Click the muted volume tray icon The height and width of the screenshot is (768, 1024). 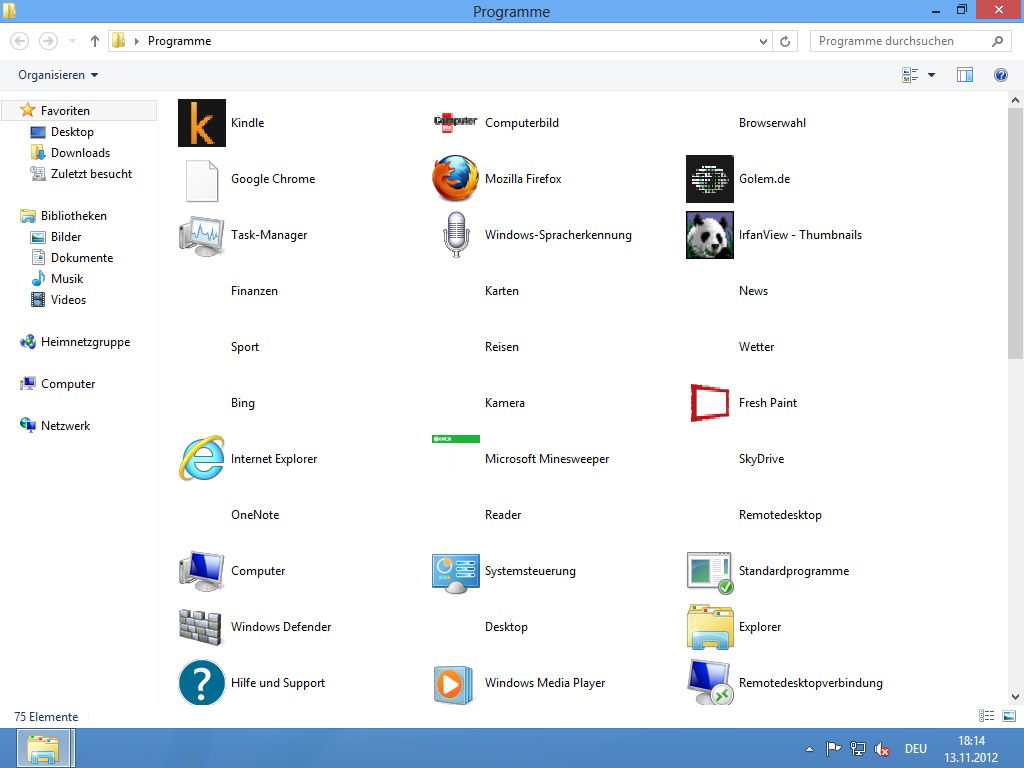pyautogui.click(x=882, y=749)
